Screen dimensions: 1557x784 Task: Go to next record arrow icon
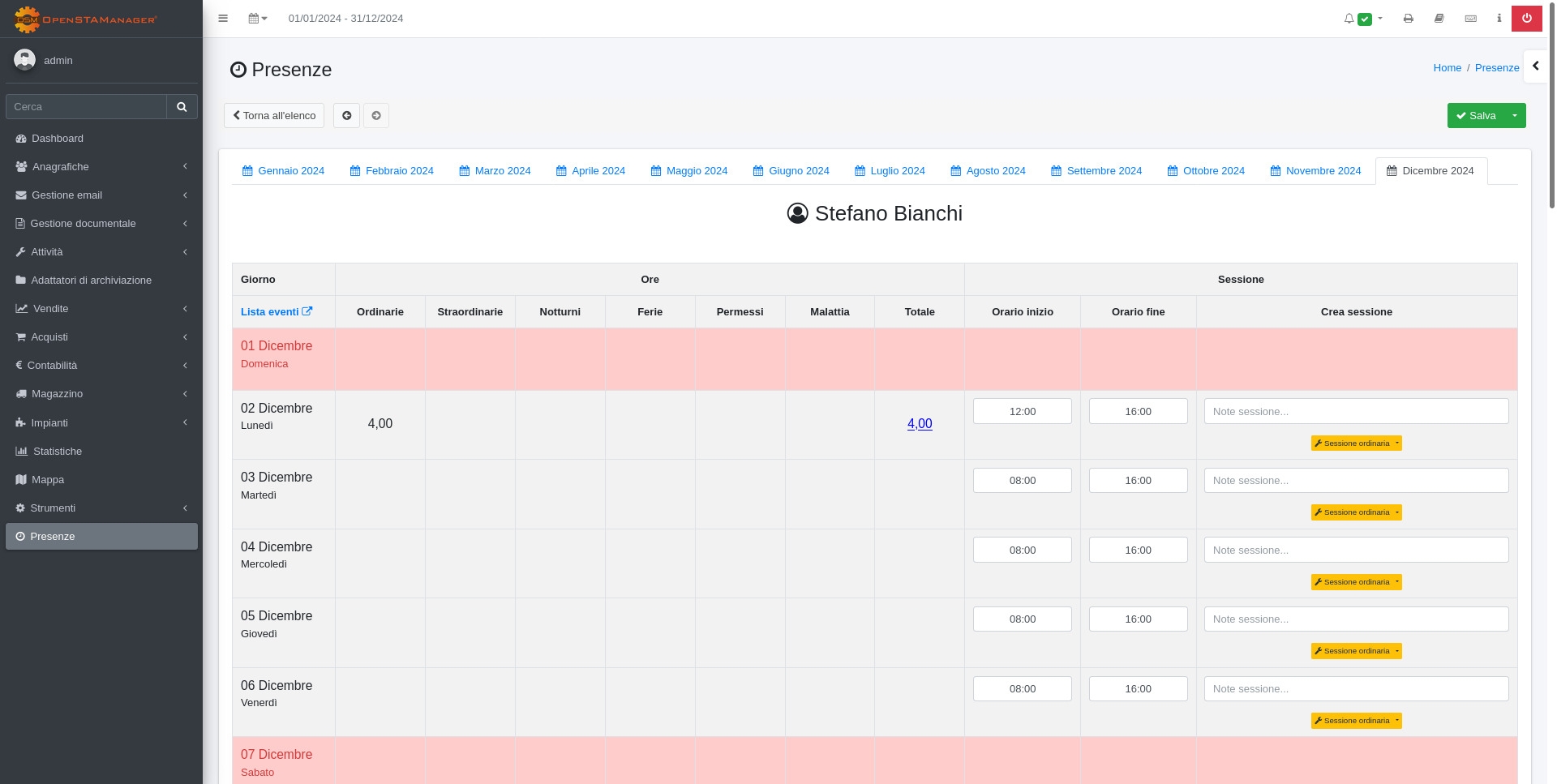(376, 115)
